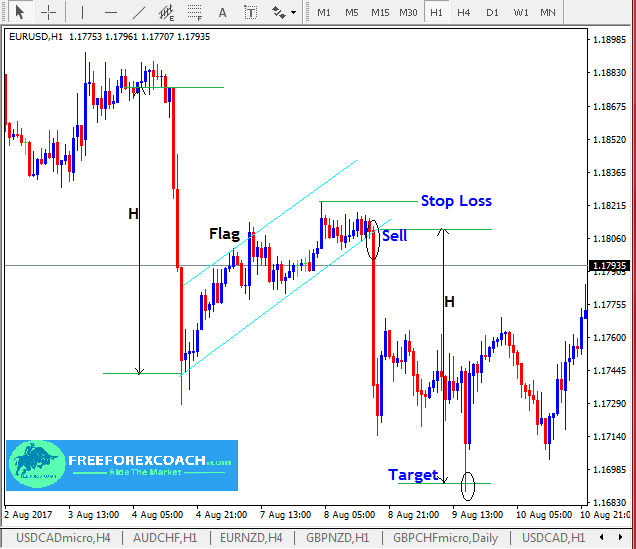636x549 pixels.
Task: Click the FreeForexCoach logo banner
Action: pos(122,465)
